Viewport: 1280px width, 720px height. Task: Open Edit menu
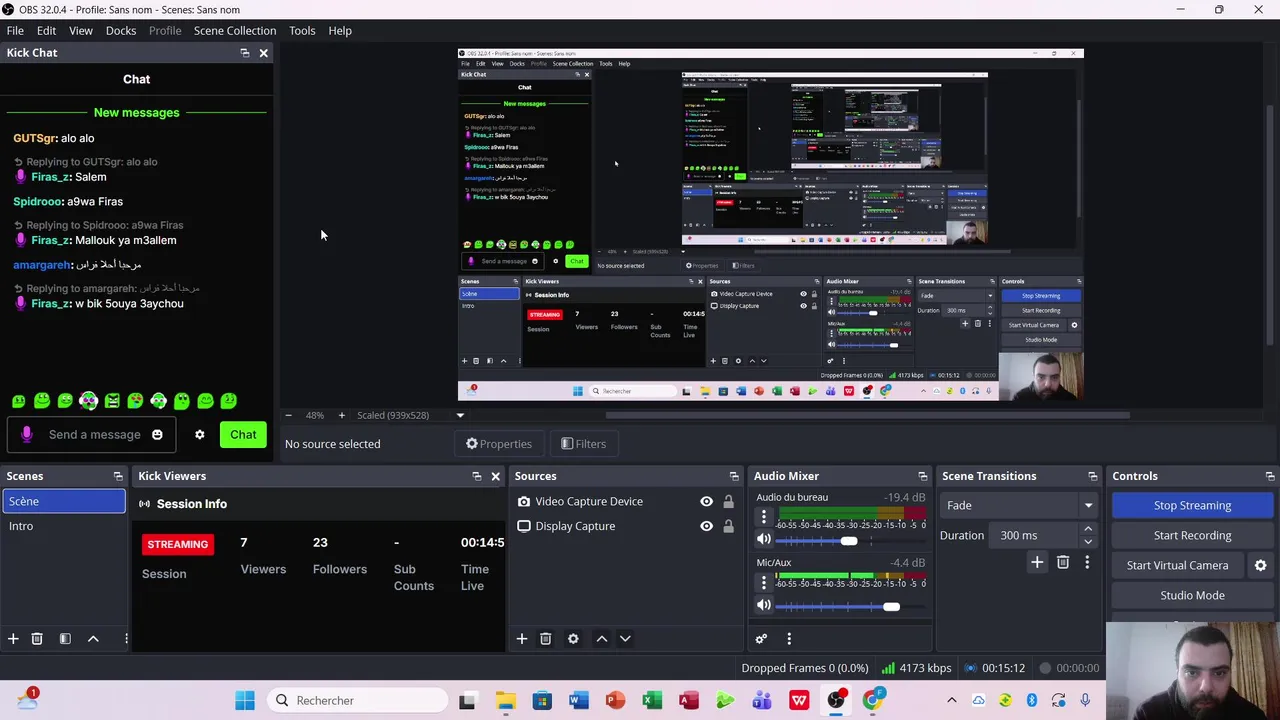[46, 30]
